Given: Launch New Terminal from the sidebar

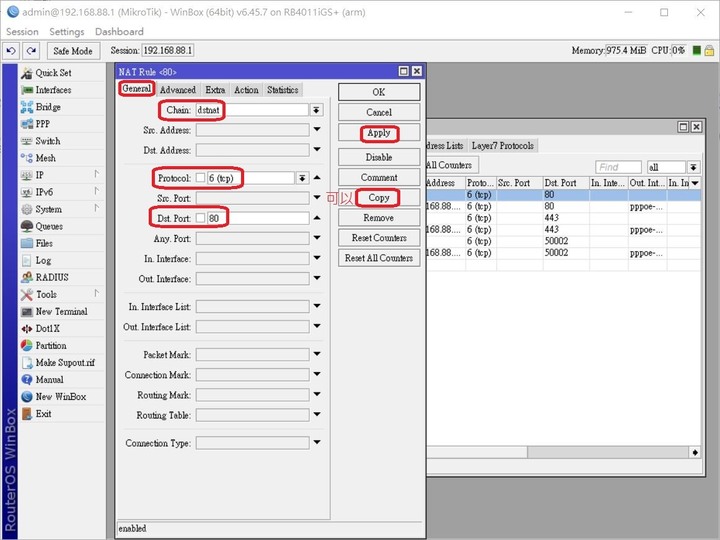Looking at the screenshot, I should (61, 311).
